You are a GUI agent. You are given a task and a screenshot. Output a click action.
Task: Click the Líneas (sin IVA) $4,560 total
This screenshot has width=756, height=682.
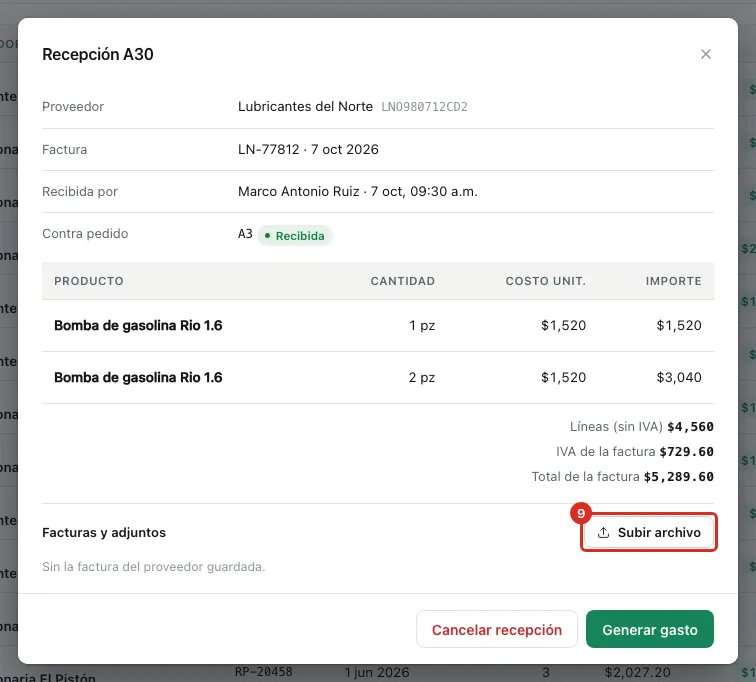(x=641, y=427)
